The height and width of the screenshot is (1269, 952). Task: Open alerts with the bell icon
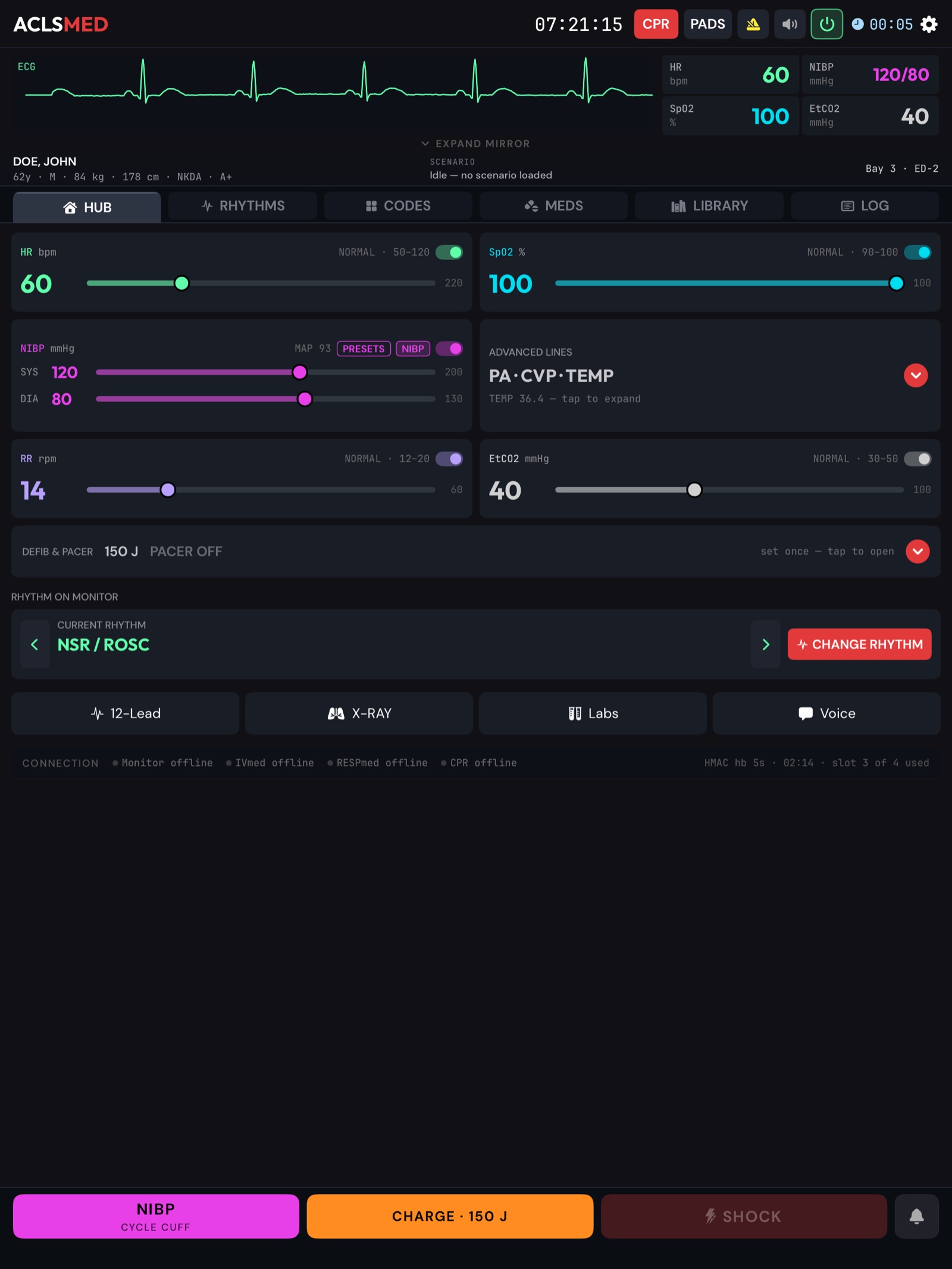click(x=916, y=1216)
